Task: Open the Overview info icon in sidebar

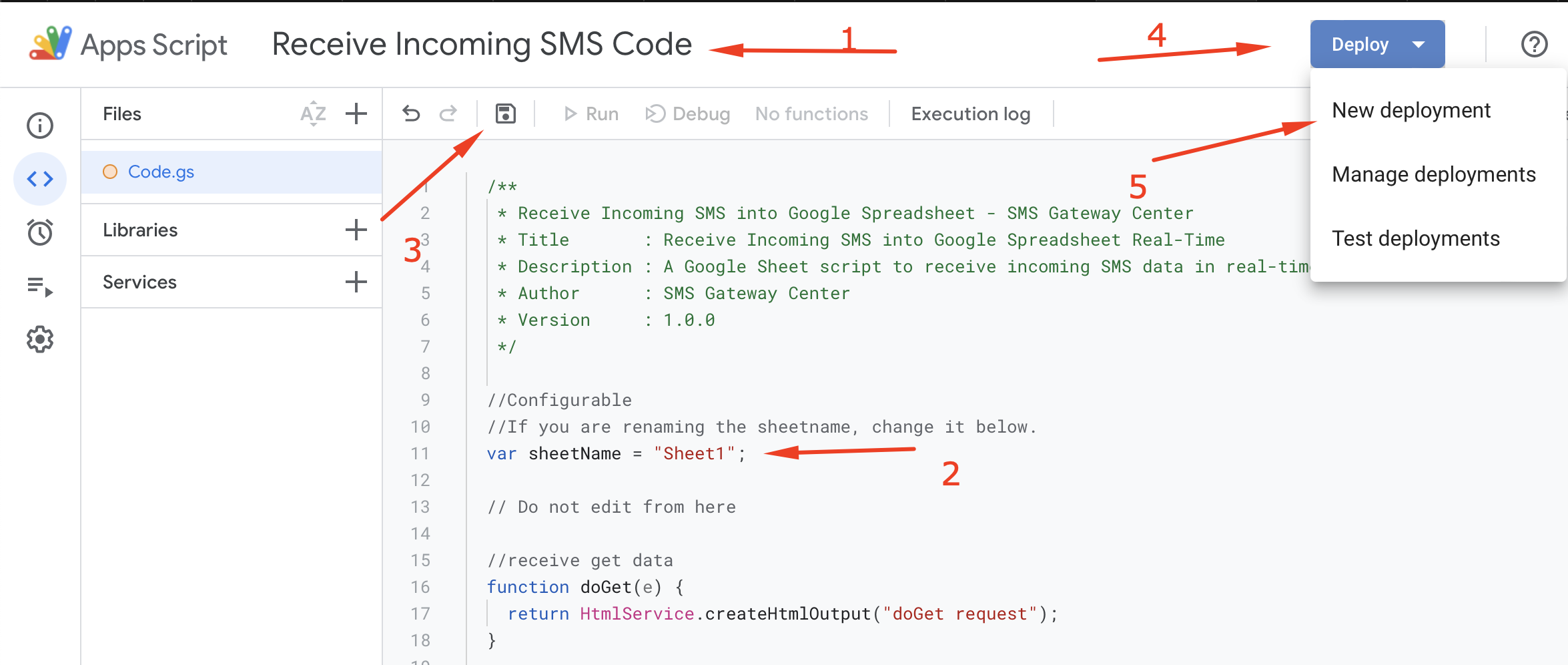Action: tap(40, 126)
